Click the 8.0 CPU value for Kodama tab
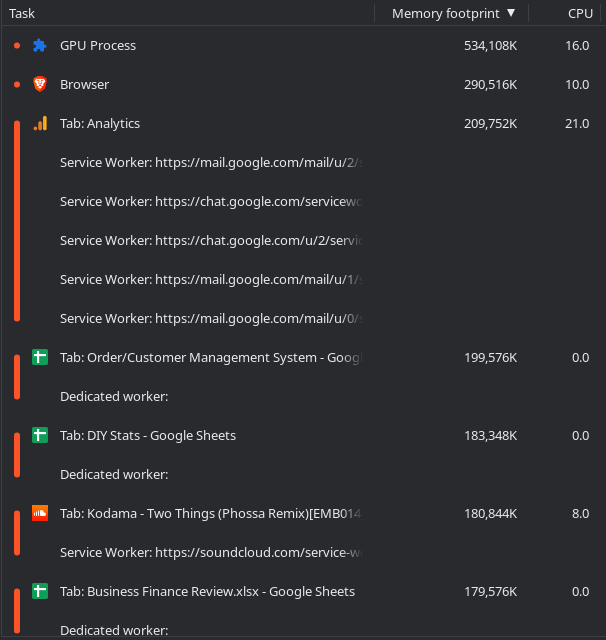 (579, 514)
